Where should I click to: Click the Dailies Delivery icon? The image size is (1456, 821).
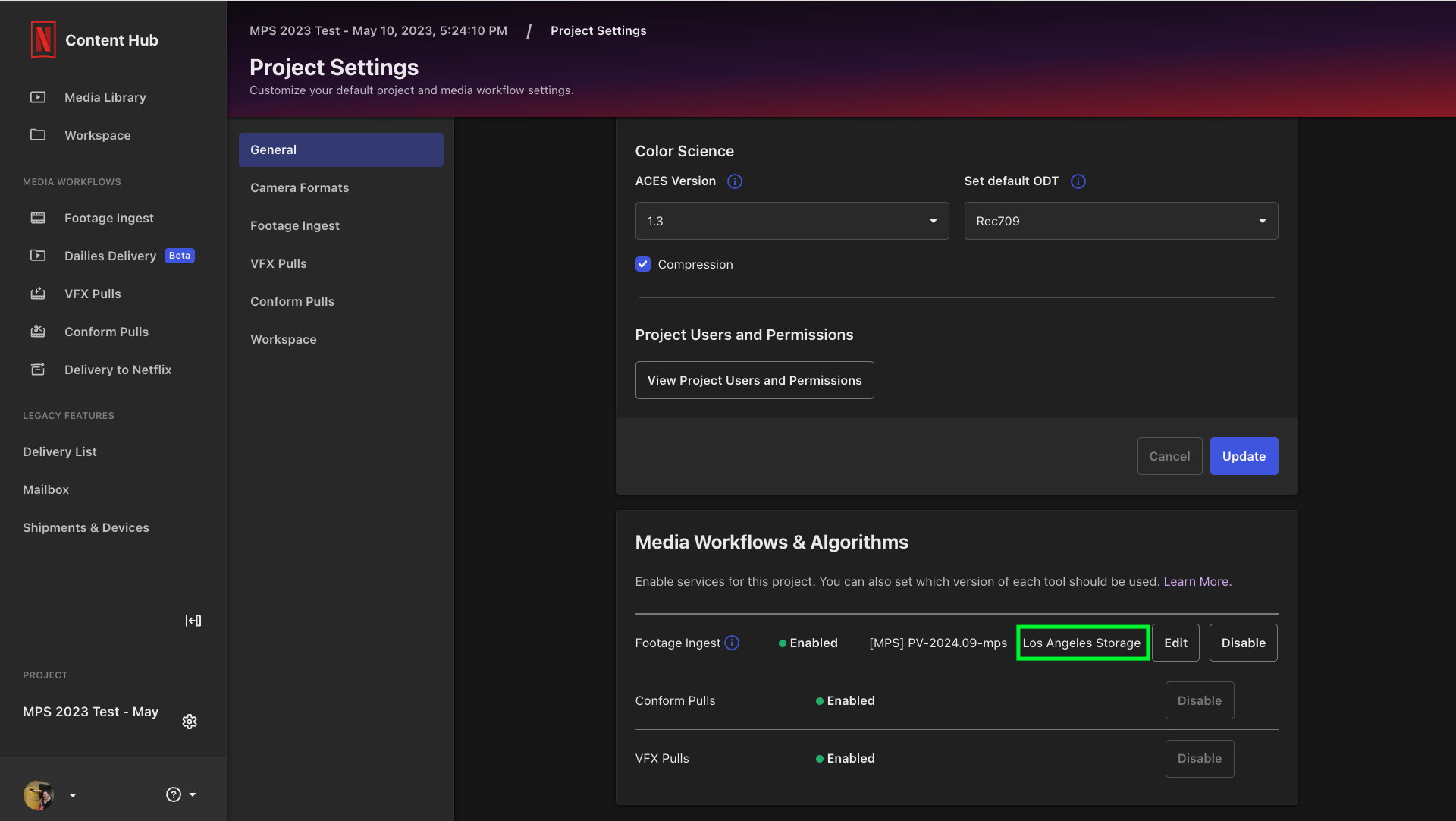click(38, 256)
